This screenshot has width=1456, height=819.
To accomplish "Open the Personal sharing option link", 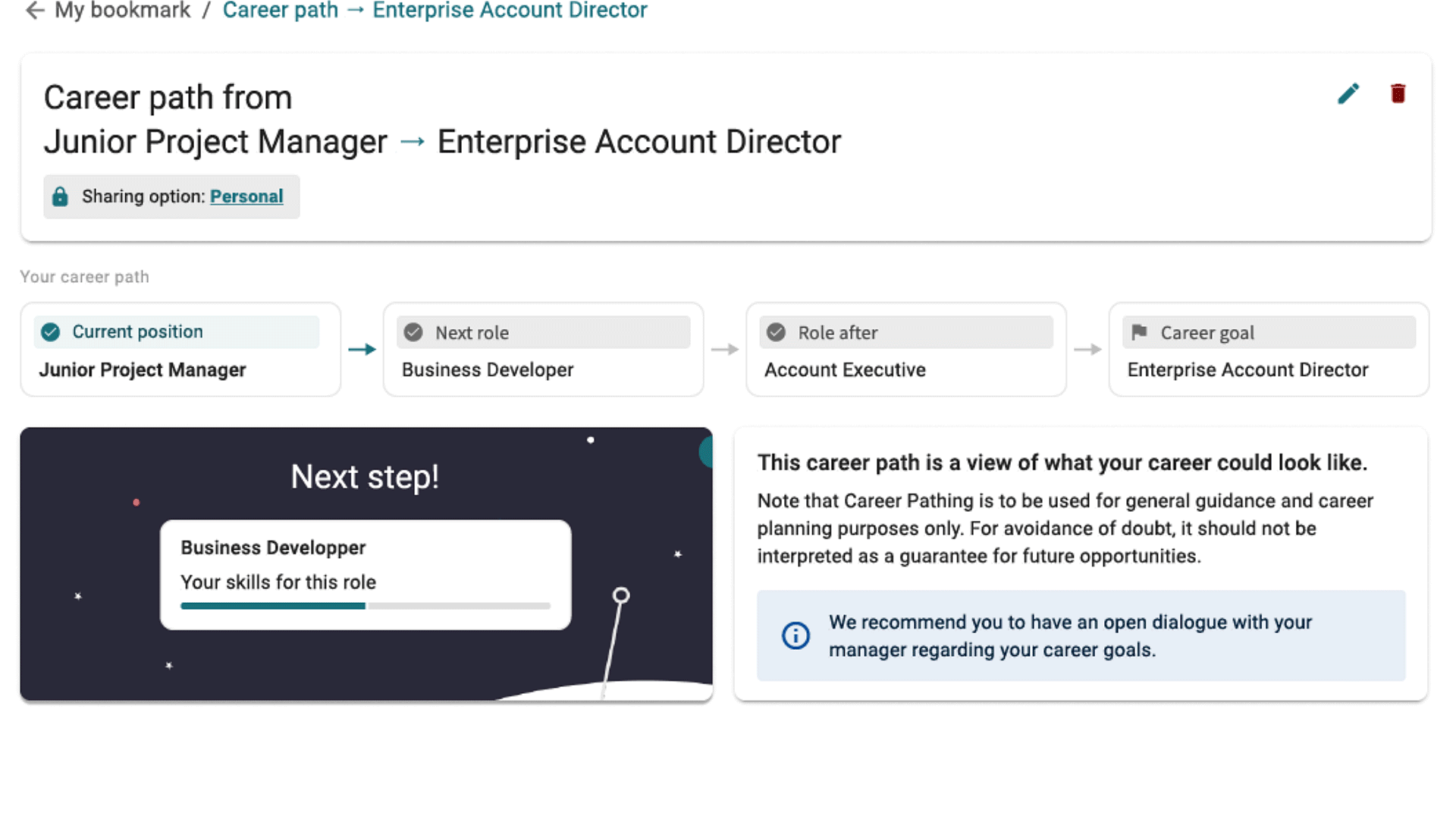I will tap(246, 196).
